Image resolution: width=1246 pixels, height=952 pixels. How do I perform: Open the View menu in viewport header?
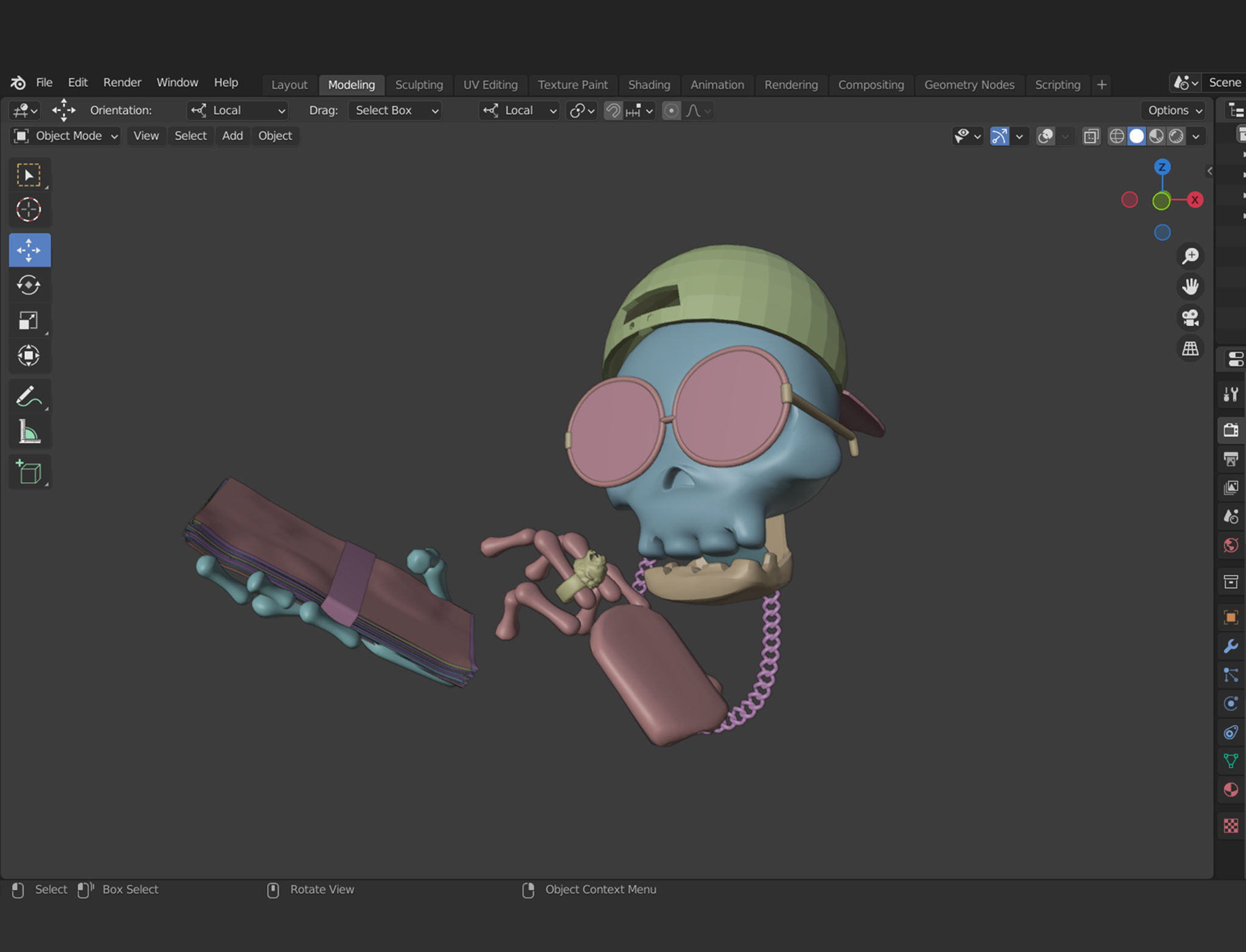[146, 136]
